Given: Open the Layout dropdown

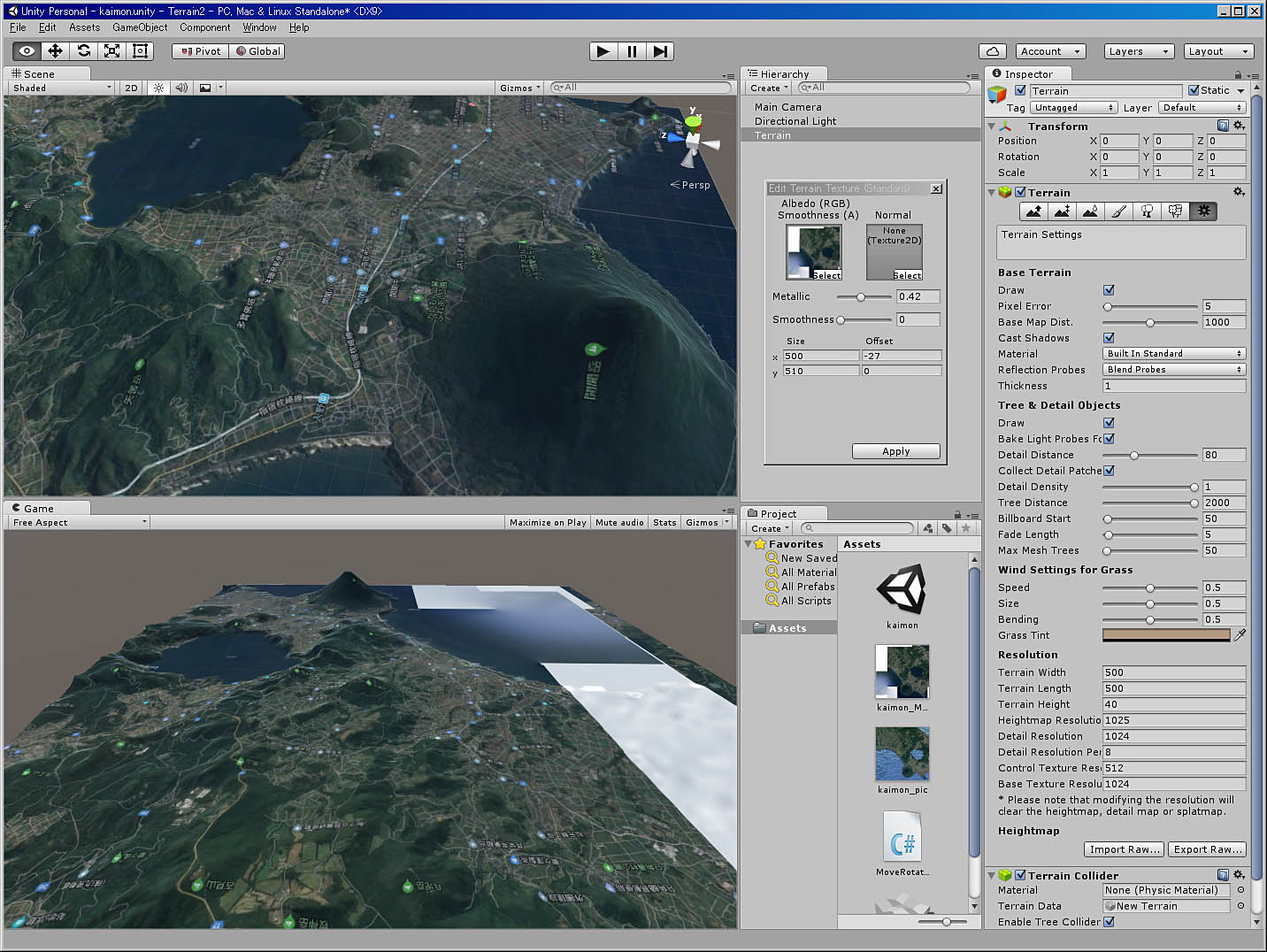Looking at the screenshot, I should click(1219, 51).
